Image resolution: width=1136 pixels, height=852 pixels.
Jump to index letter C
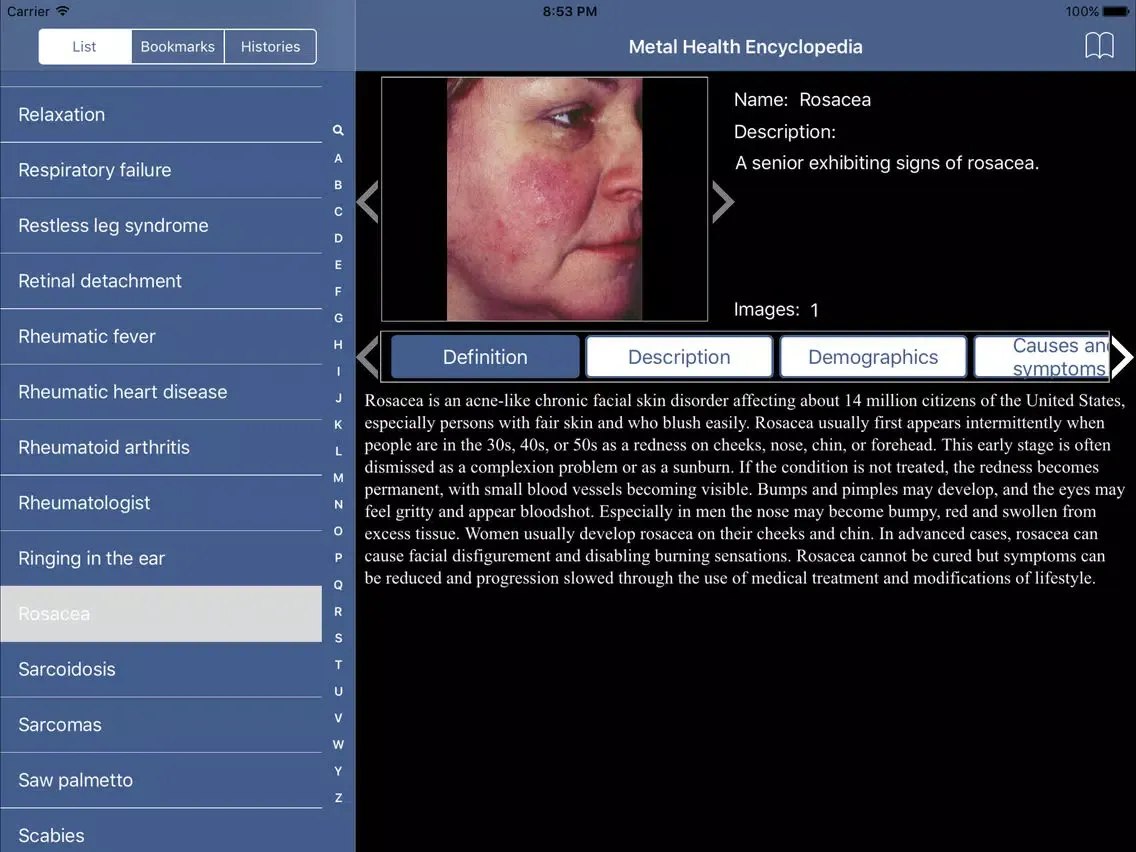tap(338, 212)
